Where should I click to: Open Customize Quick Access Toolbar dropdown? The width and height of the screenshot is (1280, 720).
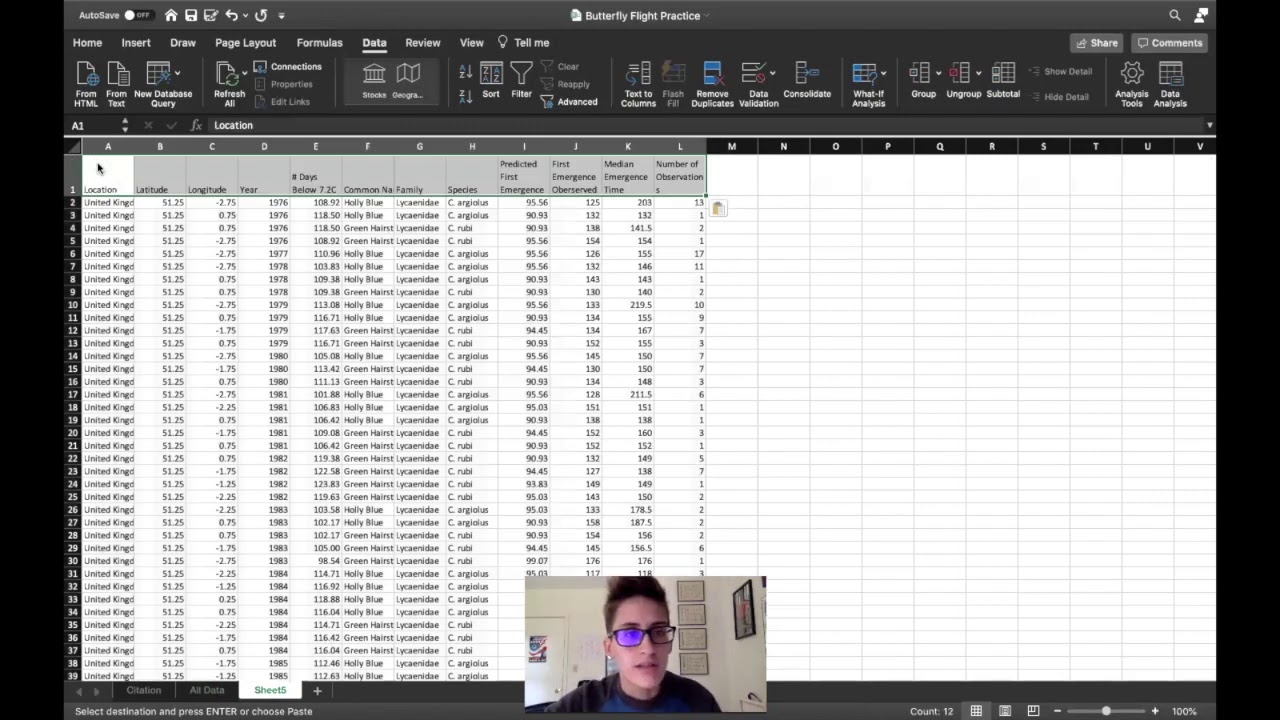tap(281, 16)
